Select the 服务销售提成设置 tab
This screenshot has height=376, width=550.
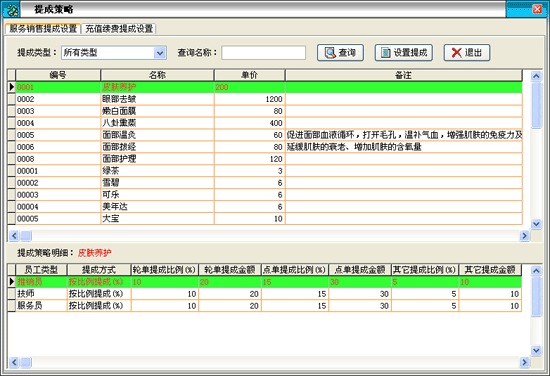coord(43,28)
